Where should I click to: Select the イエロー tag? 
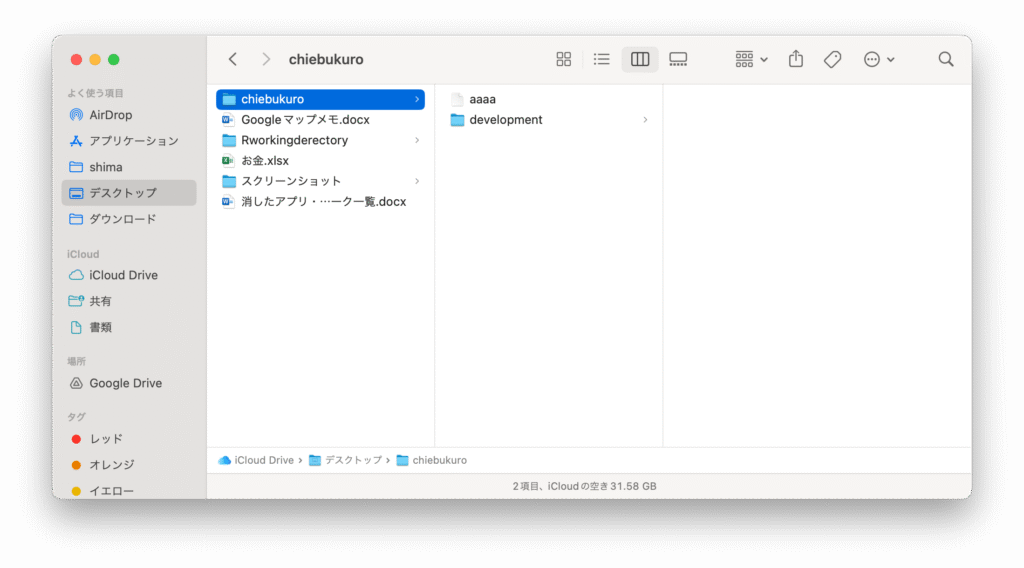point(129,490)
